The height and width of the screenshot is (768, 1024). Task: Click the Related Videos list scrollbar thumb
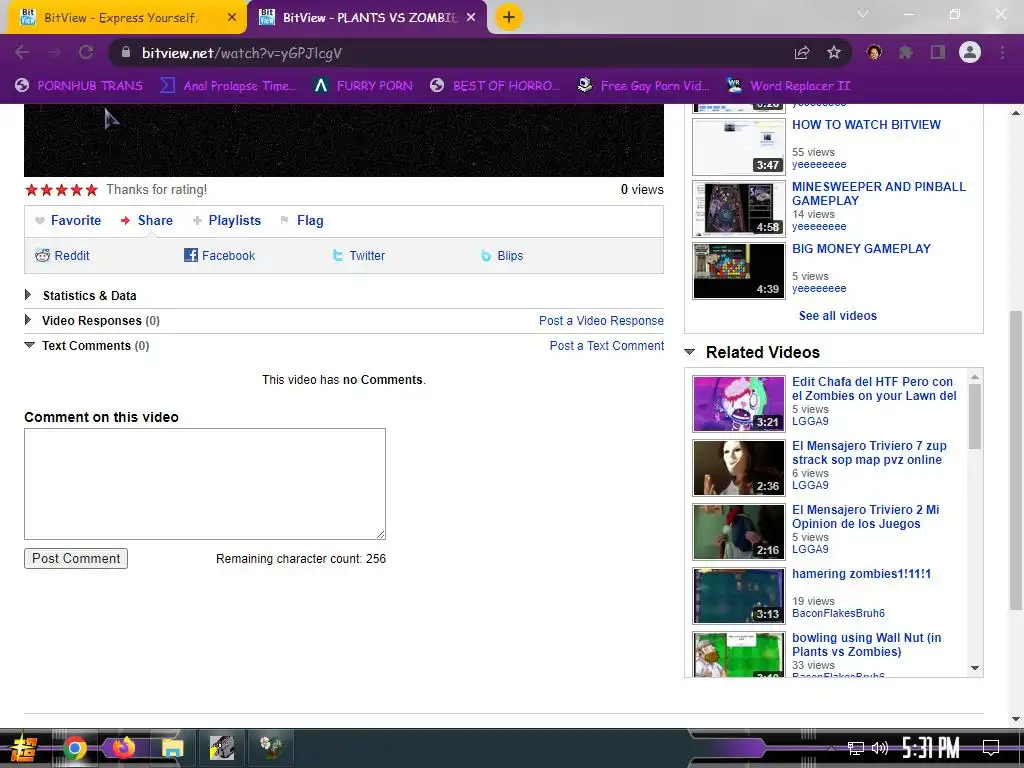974,416
